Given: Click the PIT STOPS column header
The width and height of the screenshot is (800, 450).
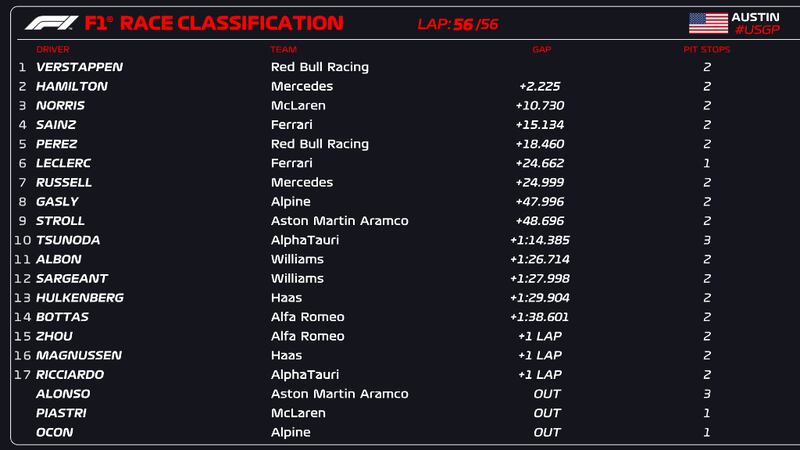Looking at the screenshot, I should tap(706, 49).
